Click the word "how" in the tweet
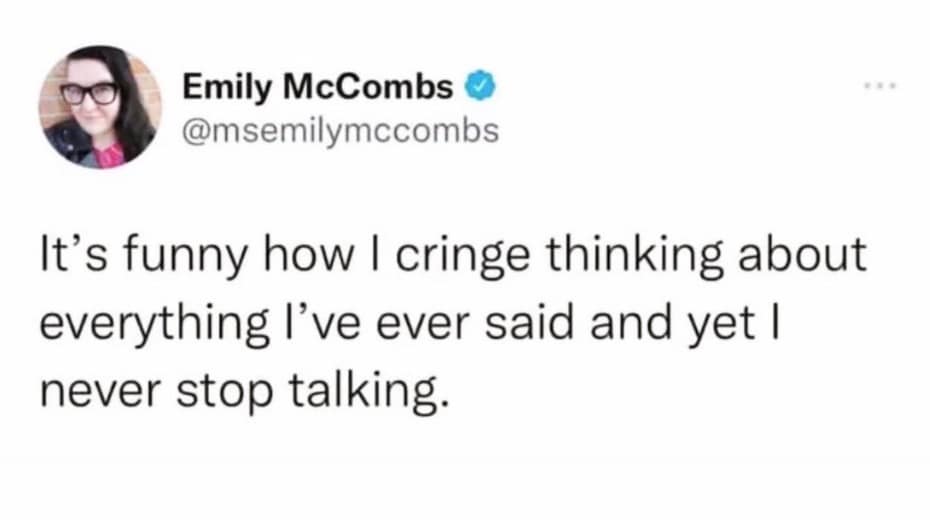The height and width of the screenshot is (520, 930). click(288, 256)
